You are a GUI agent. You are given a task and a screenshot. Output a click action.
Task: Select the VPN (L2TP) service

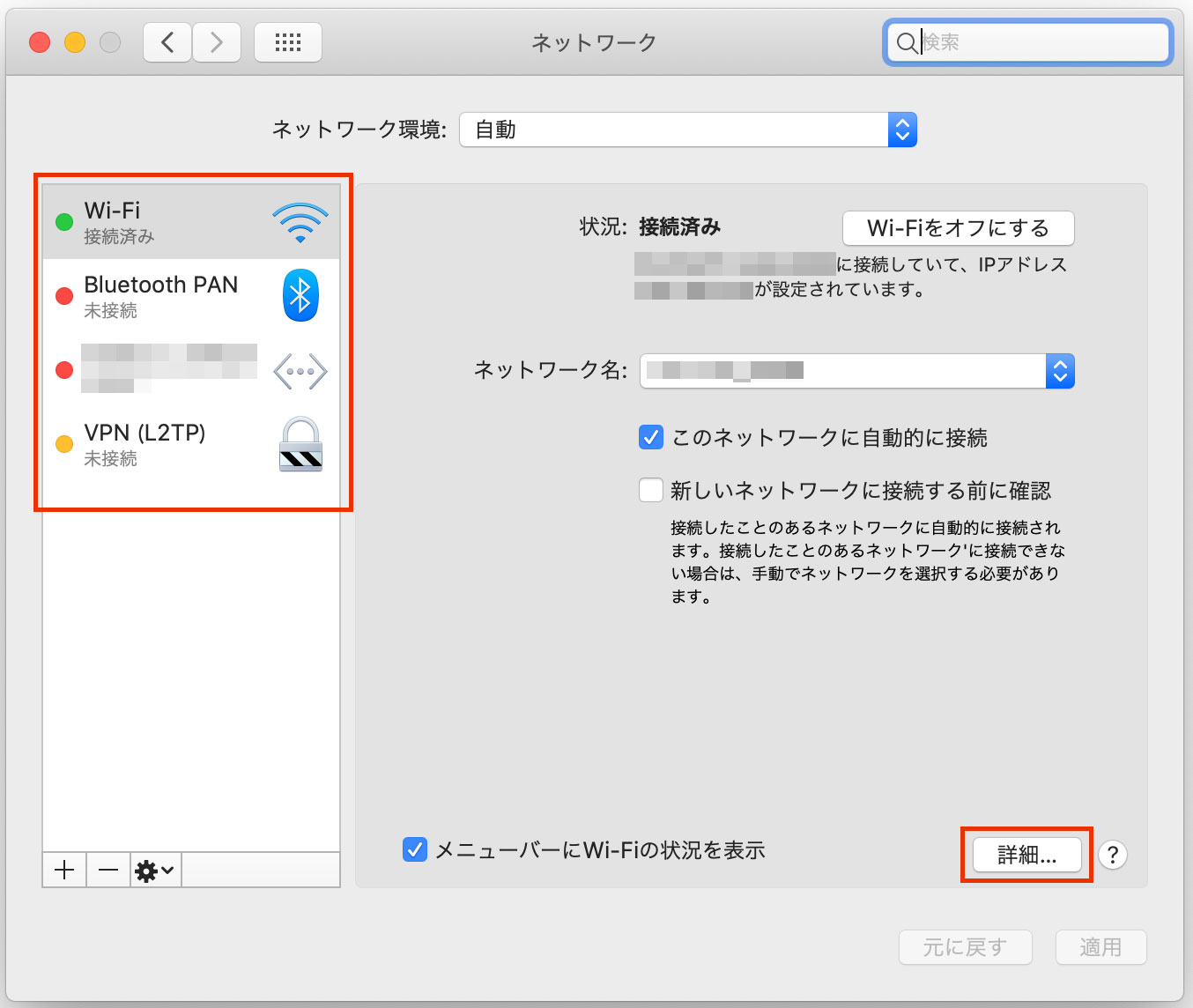tap(191, 444)
